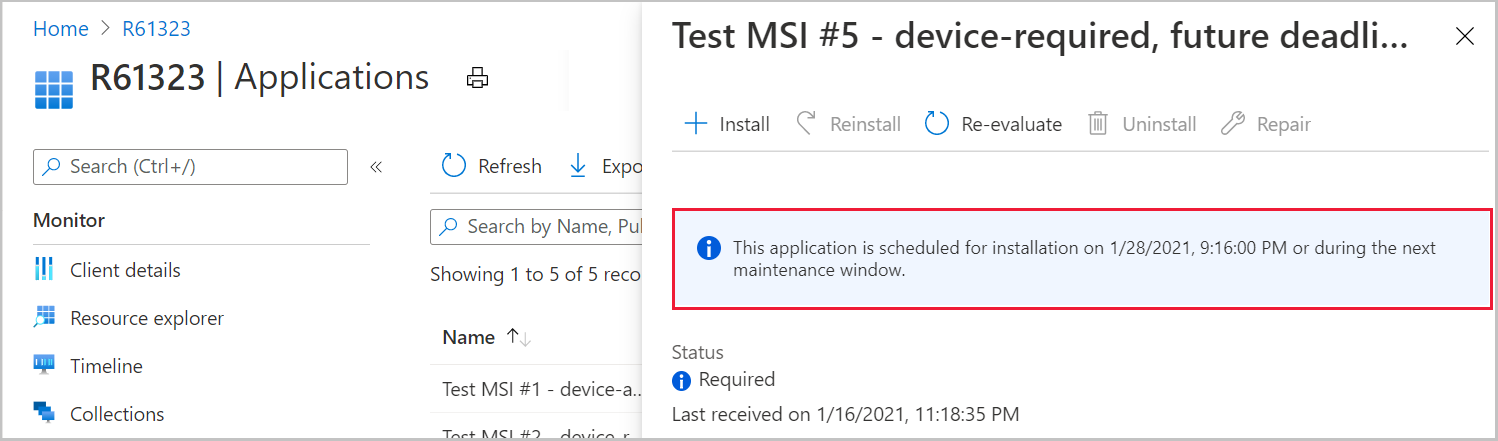The width and height of the screenshot is (1498, 441).
Task: Click the Refresh icon in toolbar
Action: pos(454,166)
